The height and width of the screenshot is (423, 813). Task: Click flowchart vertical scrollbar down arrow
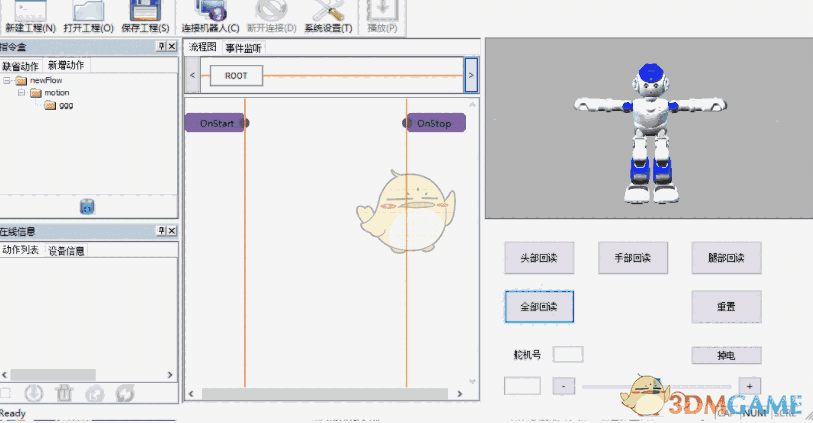[472, 382]
